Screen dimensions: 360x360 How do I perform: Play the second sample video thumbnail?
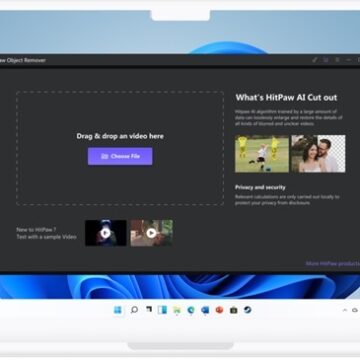click(x=151, y=233)
